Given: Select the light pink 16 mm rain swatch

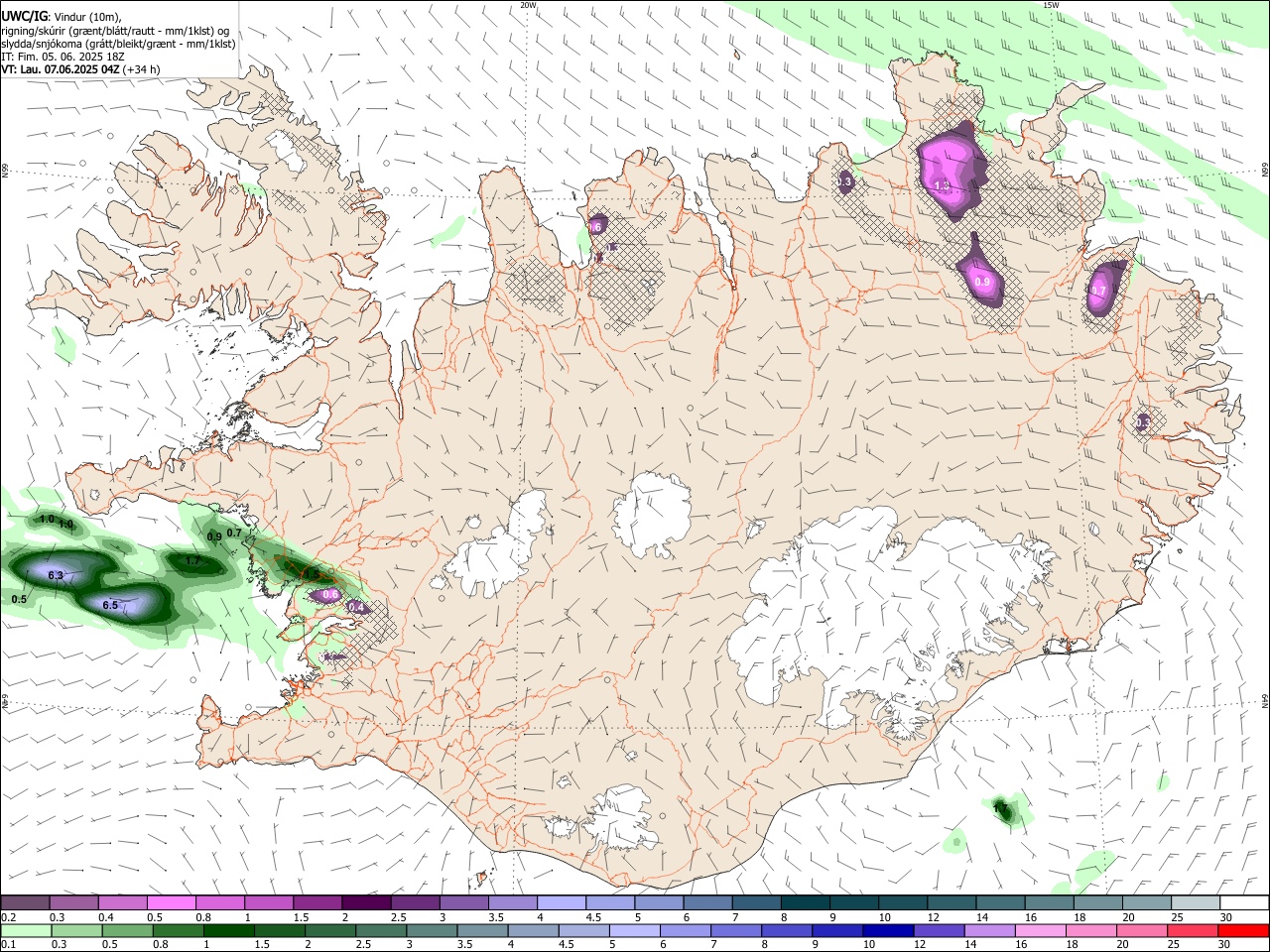Looking at the screenshot, I should [1041, 930].
